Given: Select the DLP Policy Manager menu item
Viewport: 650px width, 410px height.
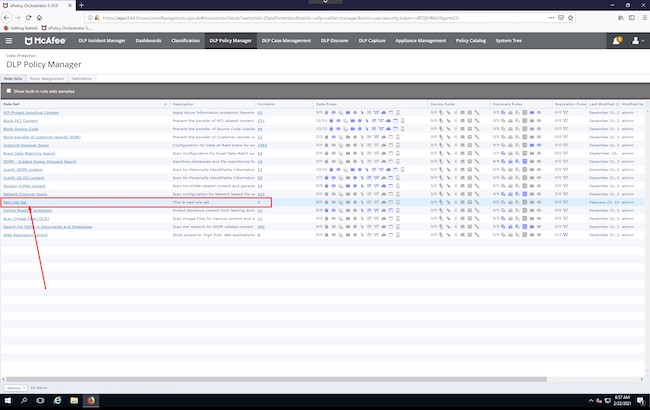Looking at the screenshot, I should [230, 41].
